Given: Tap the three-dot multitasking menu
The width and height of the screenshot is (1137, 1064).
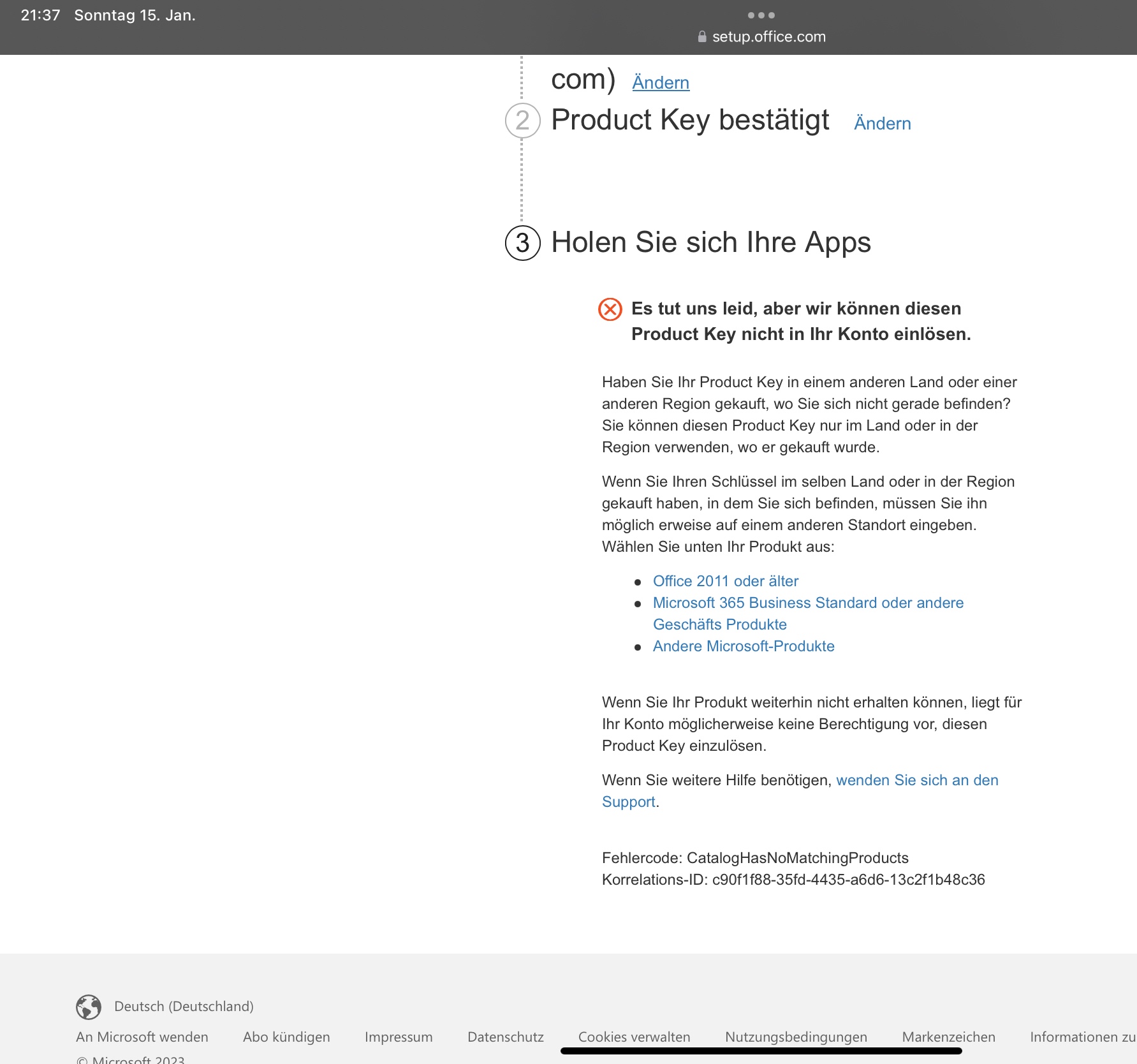Looking at the screenshot, I should coord(761,15).
